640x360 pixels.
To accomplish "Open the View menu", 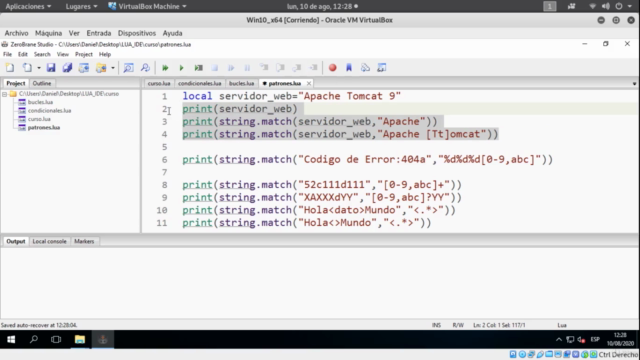I will (62, 54).
